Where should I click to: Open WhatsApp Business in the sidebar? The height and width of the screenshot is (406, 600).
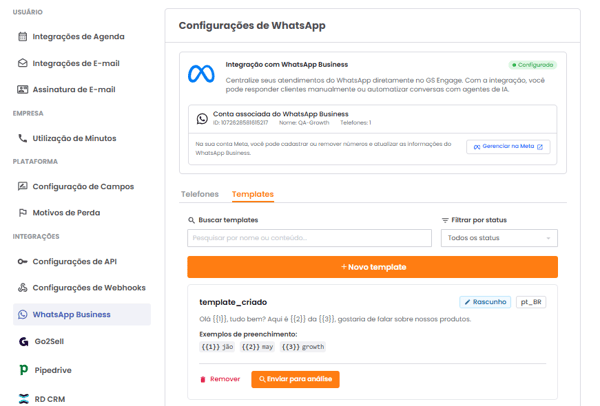click(x=72, y=314)
